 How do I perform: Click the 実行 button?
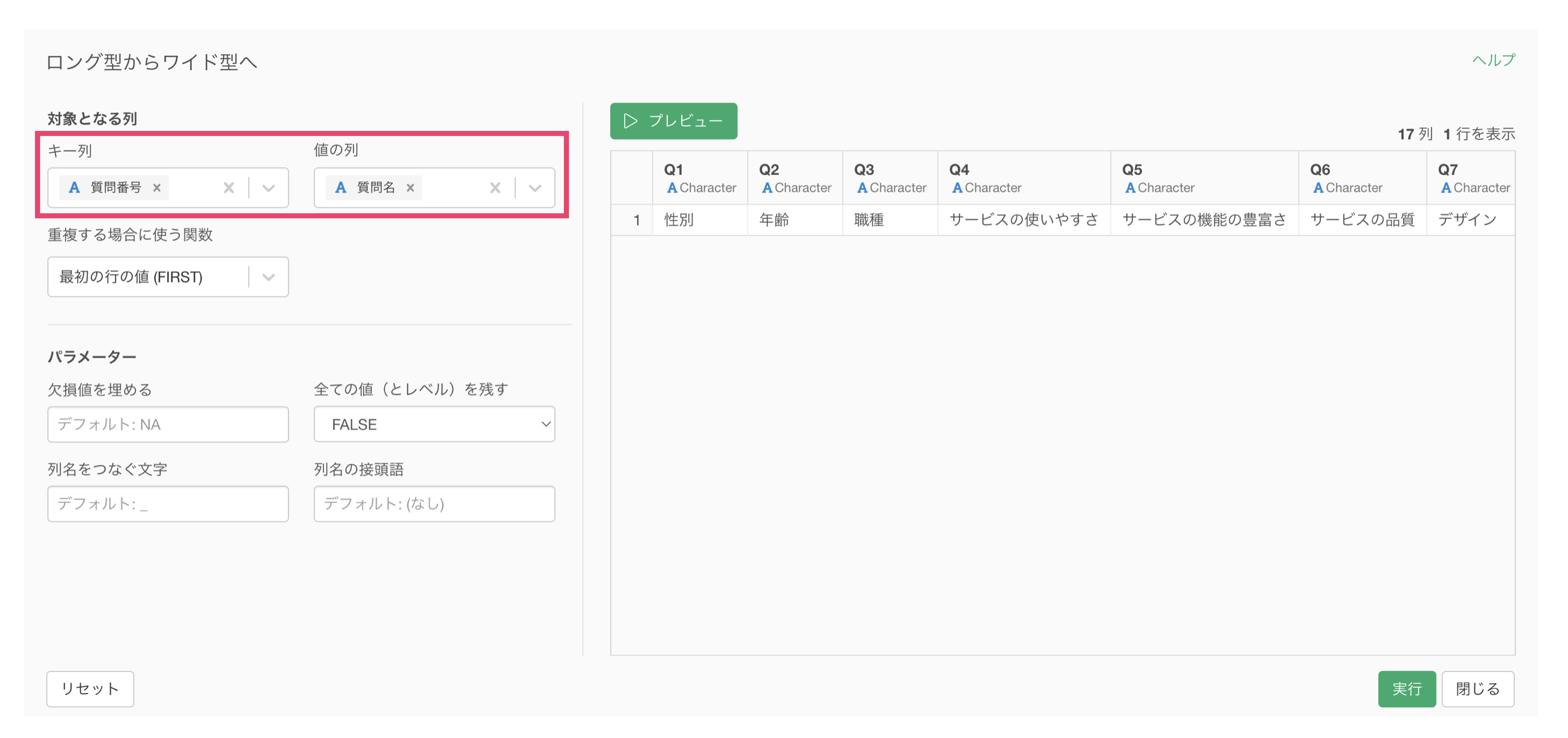click(1407, 689)
